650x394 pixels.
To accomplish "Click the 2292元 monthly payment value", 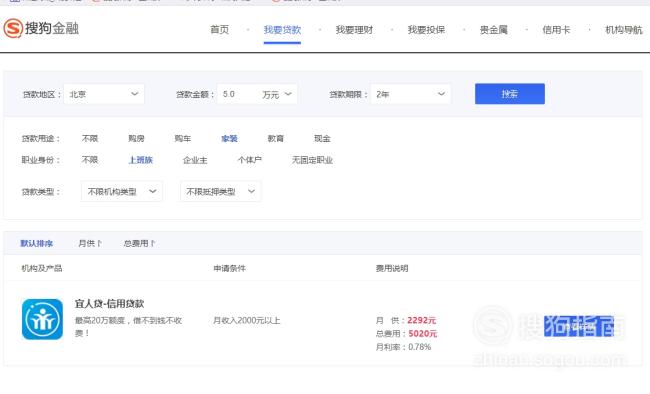I will pos(422,320).
